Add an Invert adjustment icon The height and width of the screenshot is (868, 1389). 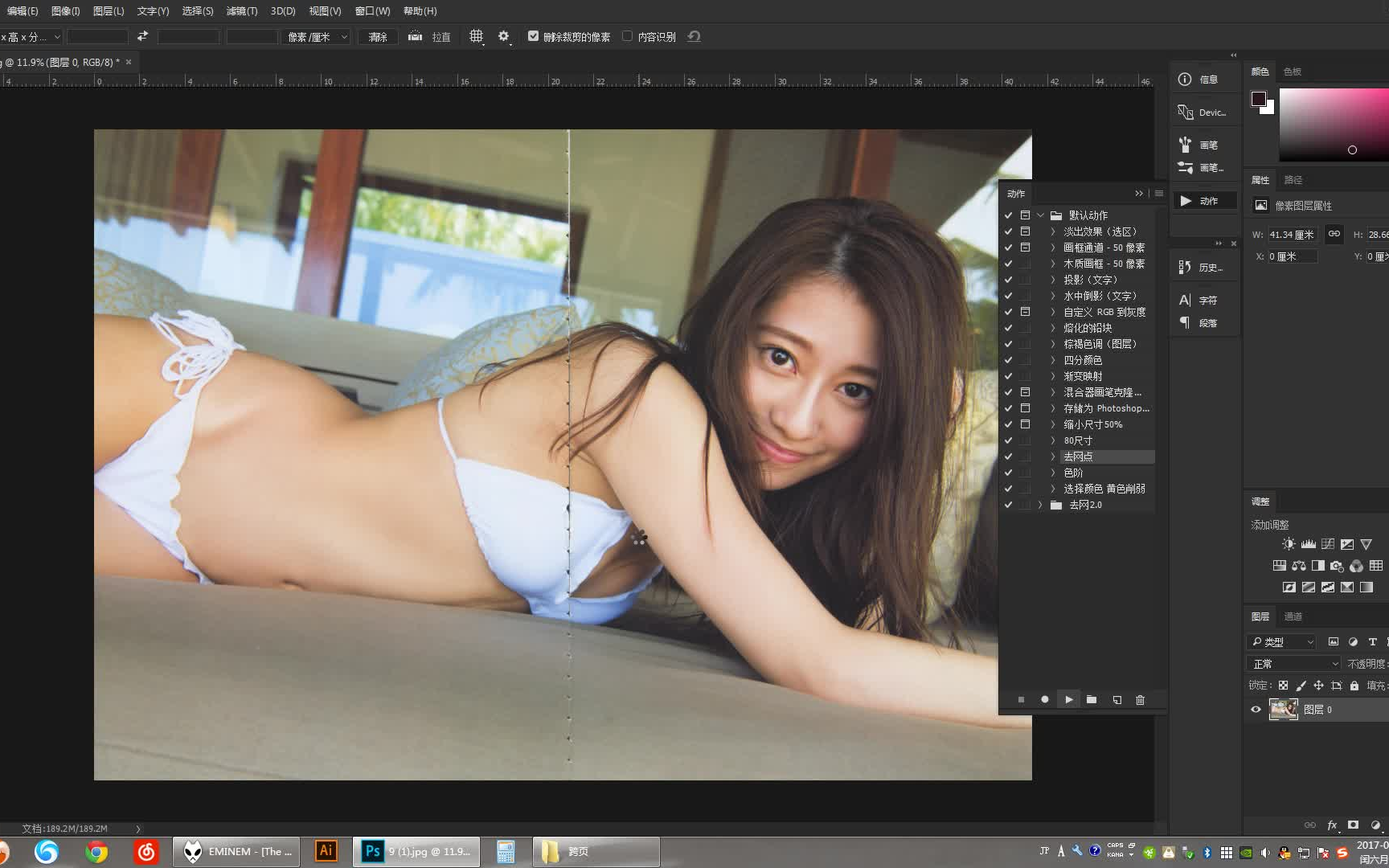[1289, 588]
